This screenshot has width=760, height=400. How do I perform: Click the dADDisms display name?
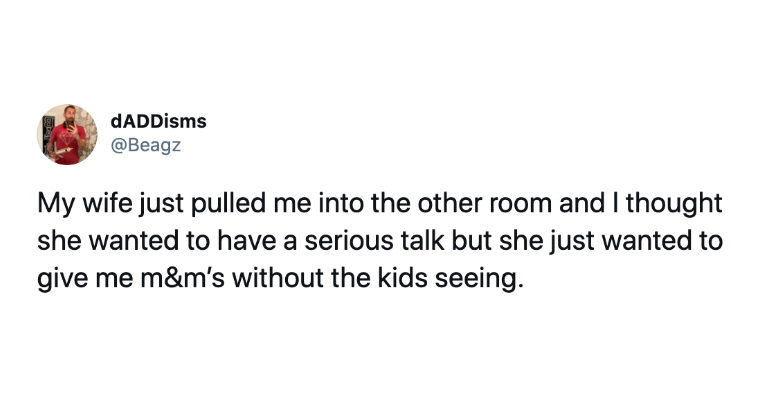click(158, 121)
